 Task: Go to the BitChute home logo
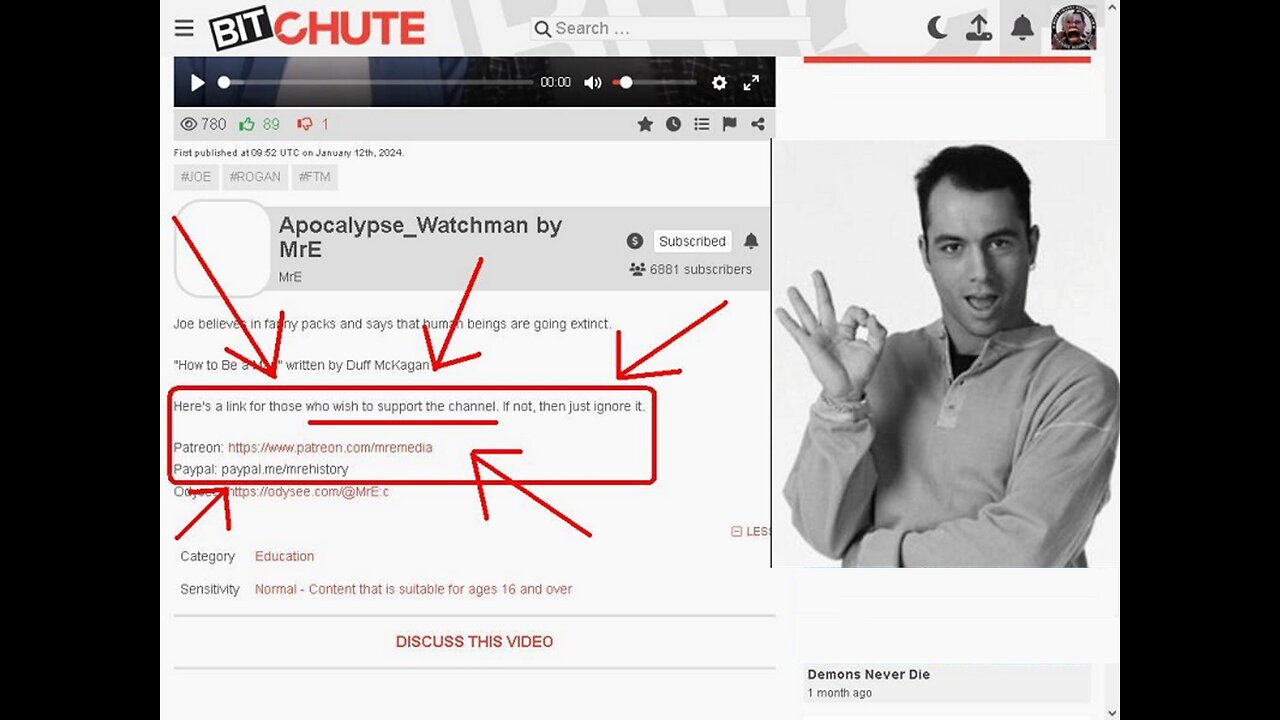click(x=316, y=28)
